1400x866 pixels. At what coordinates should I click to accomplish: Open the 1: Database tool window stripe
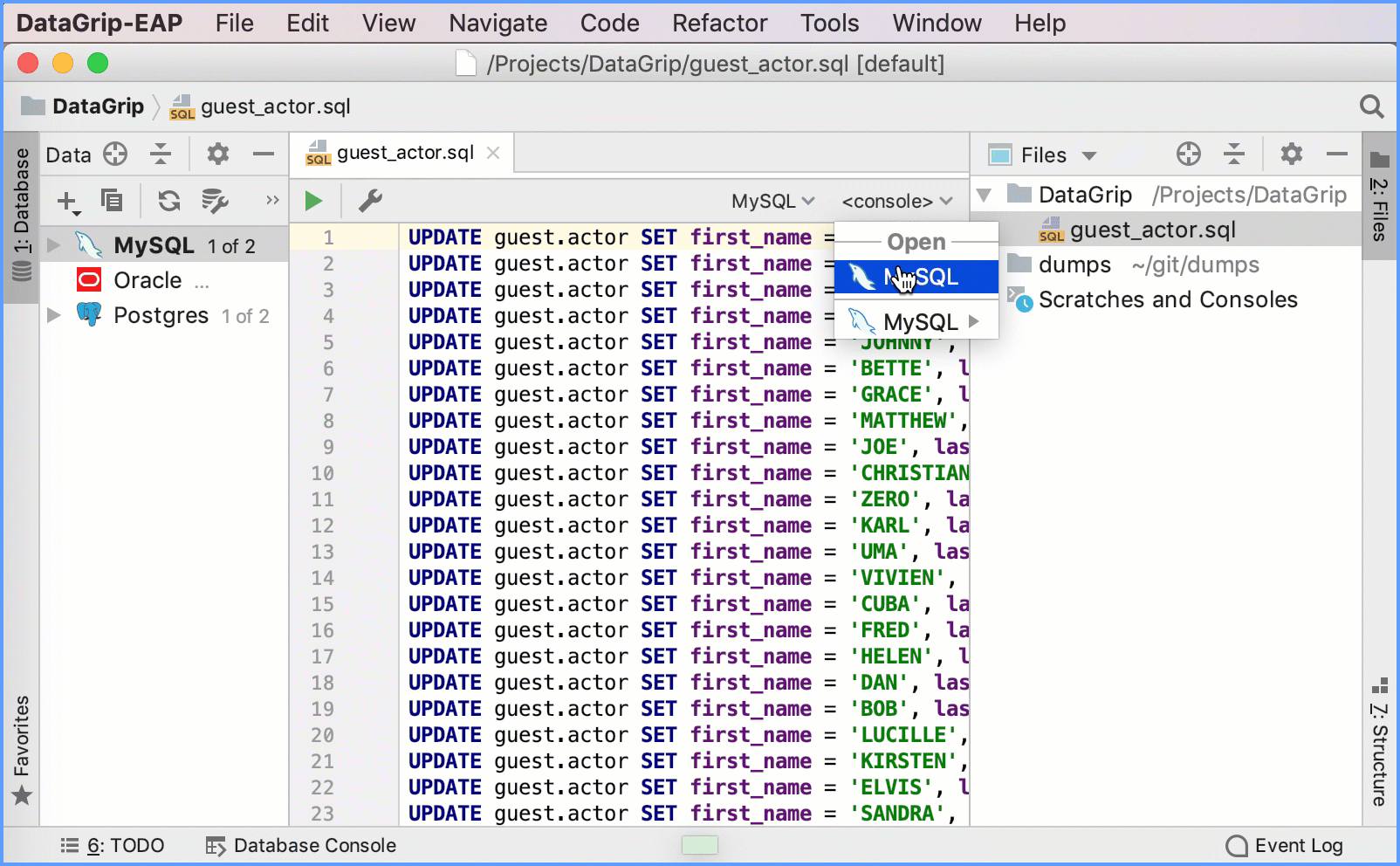[21, 216]
